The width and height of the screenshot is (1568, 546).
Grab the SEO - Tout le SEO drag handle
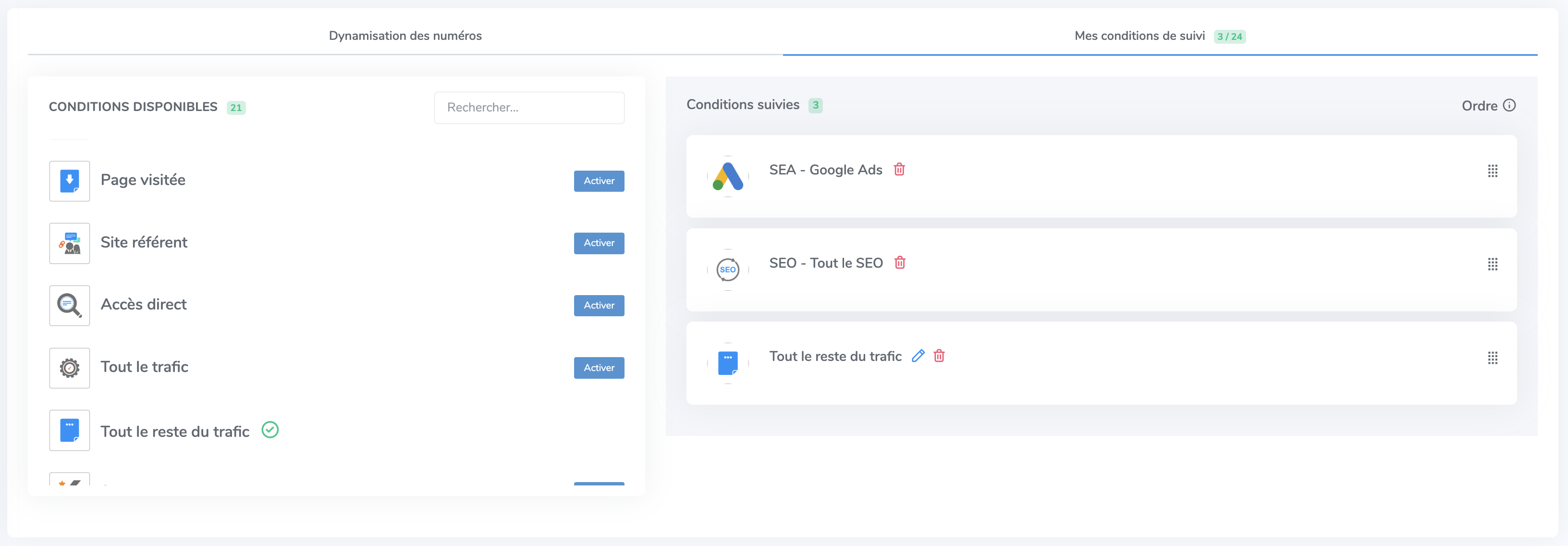click(x=1493, y=264)
